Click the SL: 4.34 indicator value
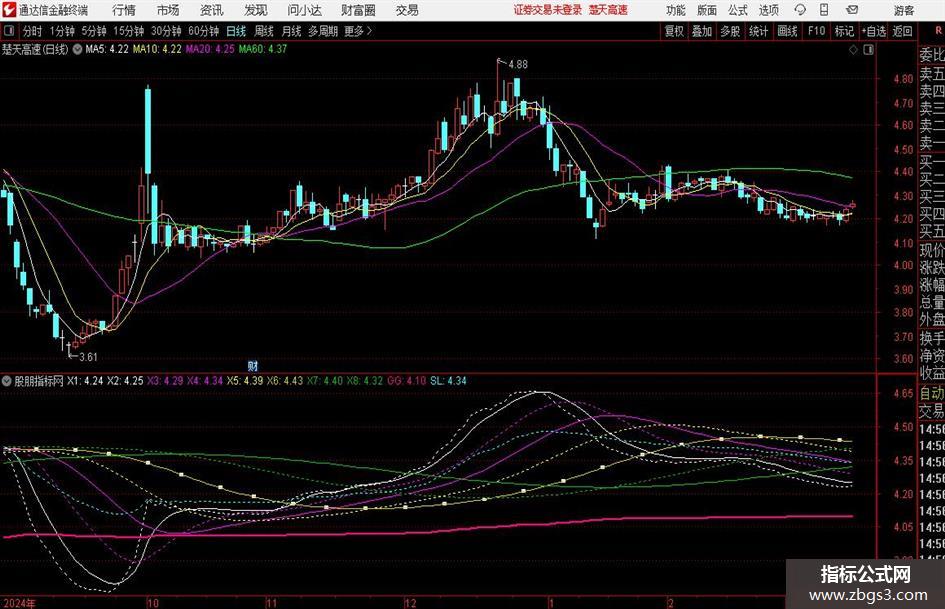This screenshot has width=945, height=609. coord(448,381)
